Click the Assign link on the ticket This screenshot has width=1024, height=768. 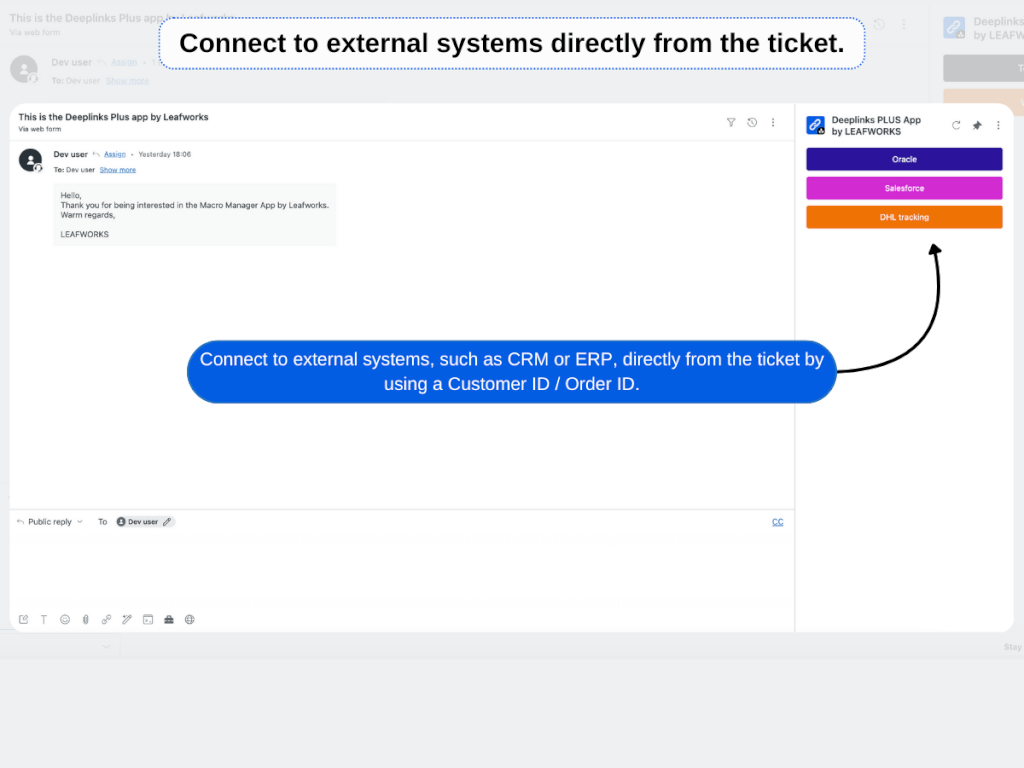click(x=113, y=154)
